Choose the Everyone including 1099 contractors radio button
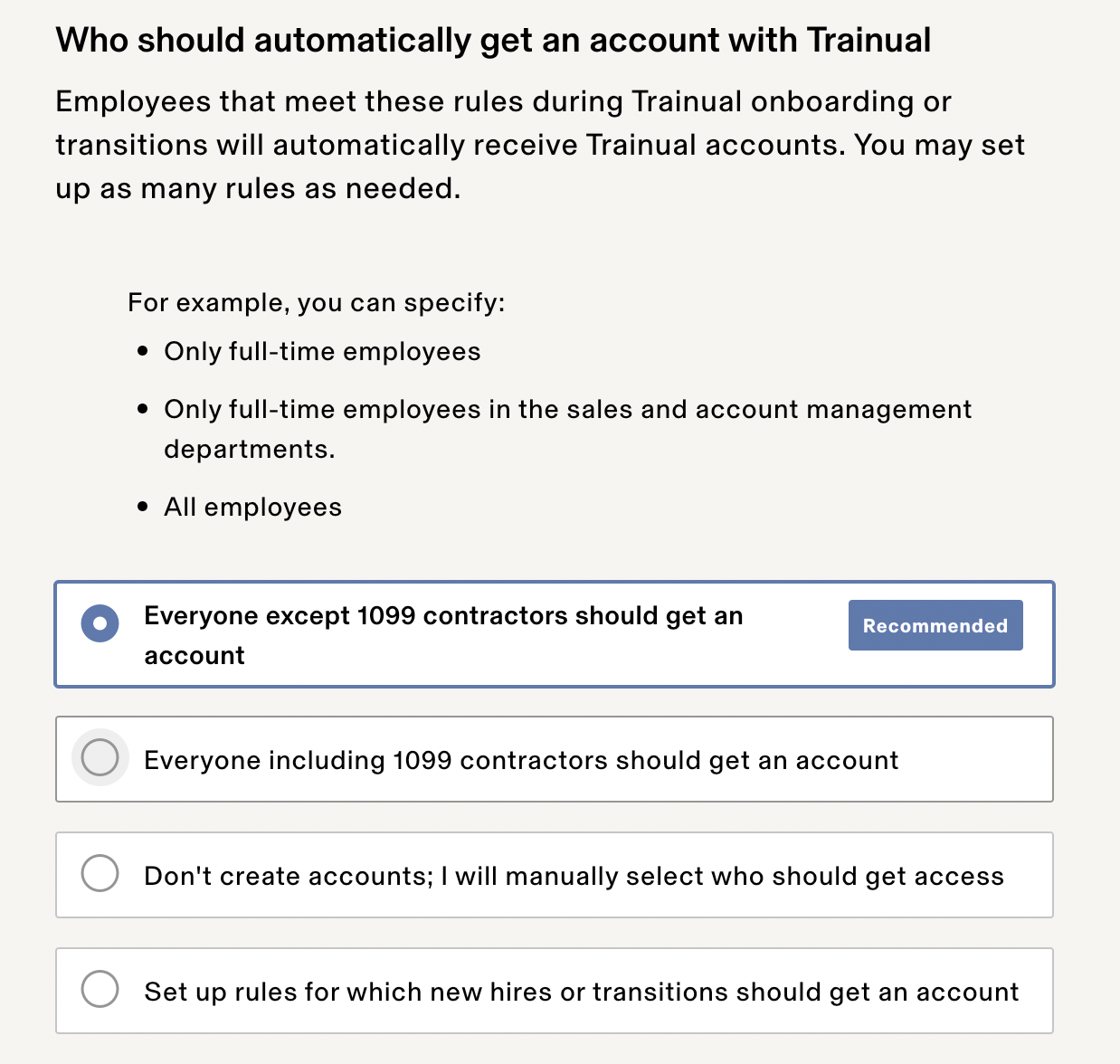This screenshot has width=1120, height=1064. [100, 757]
